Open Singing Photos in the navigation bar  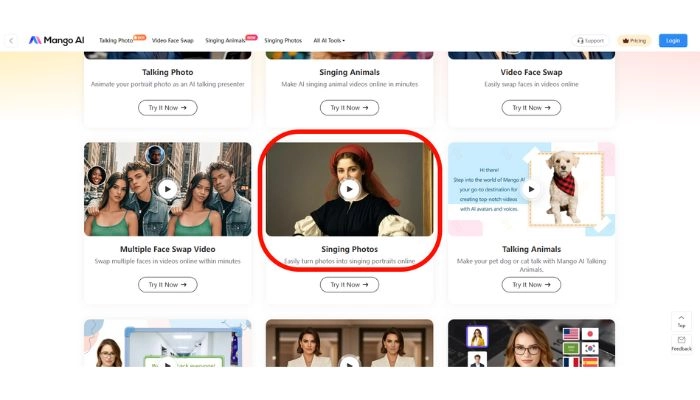[x=283, y=40]
